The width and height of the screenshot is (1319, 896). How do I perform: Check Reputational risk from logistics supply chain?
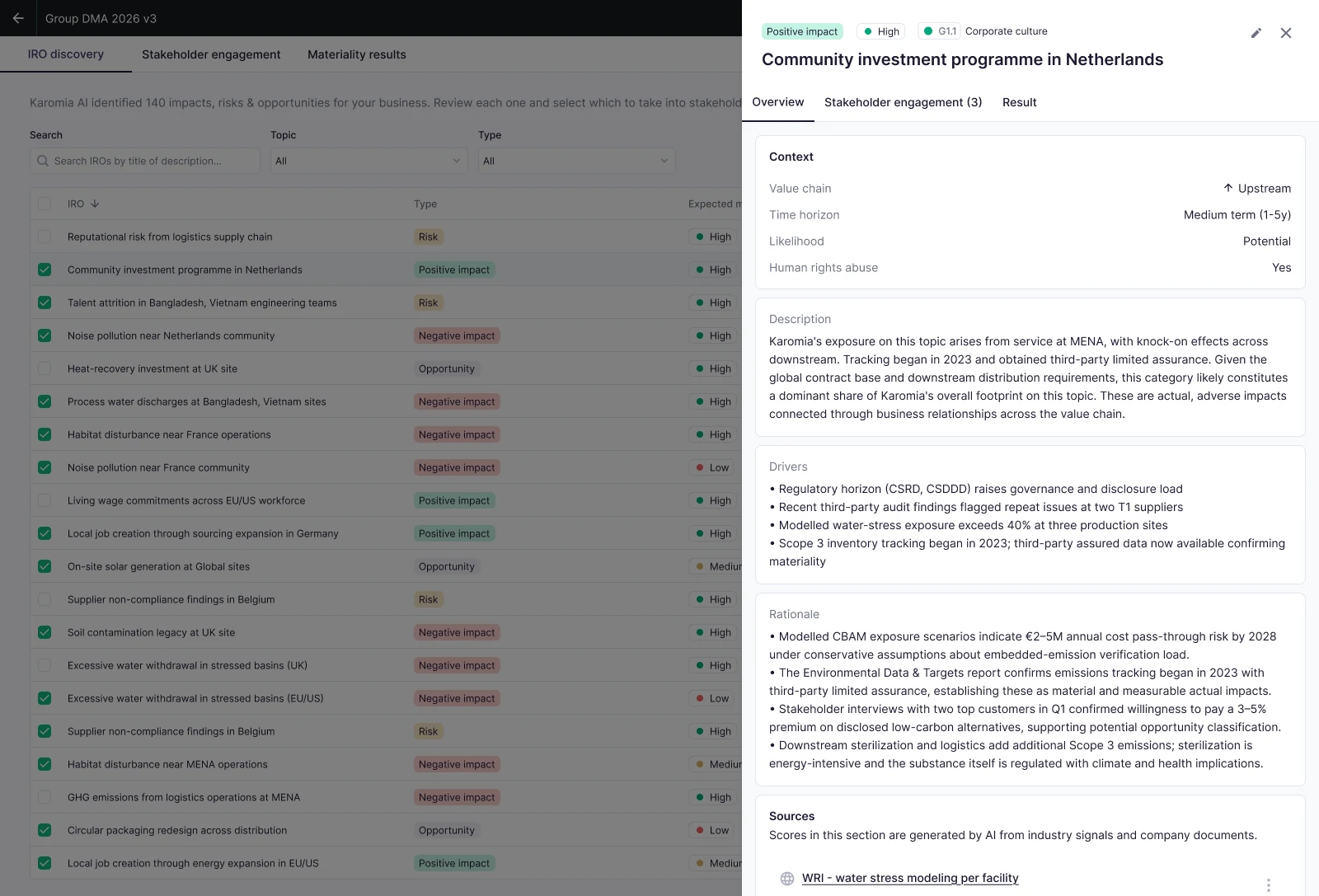[x=45, y=237]
